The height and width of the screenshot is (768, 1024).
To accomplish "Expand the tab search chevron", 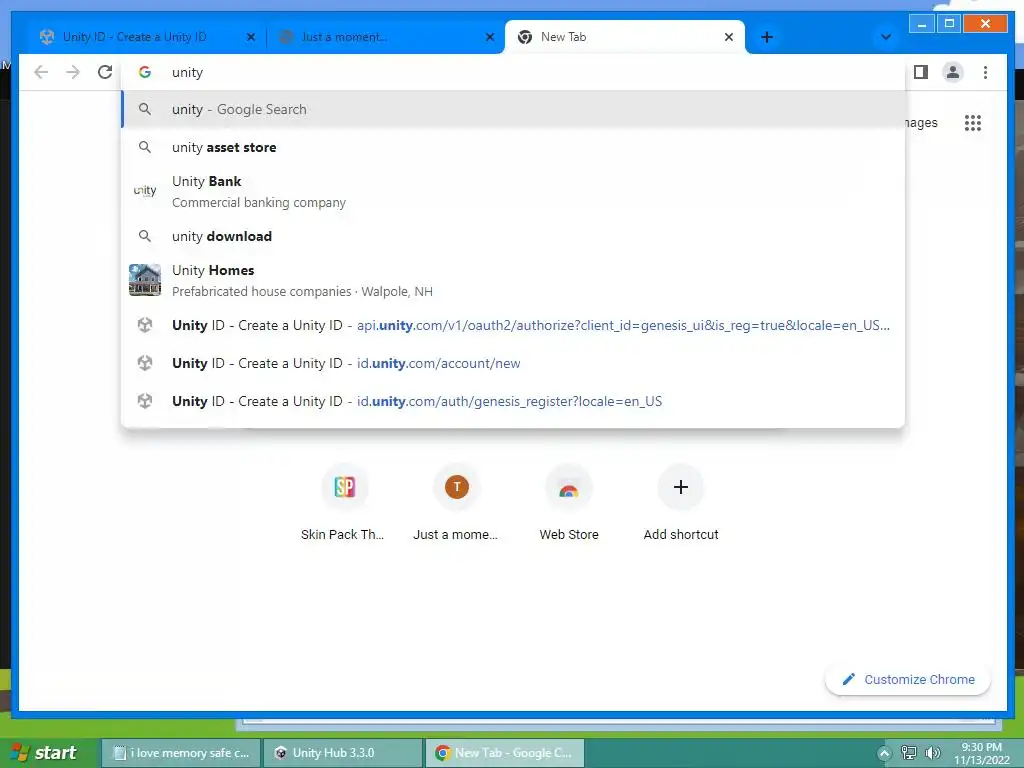I will (x=886, y=37).
